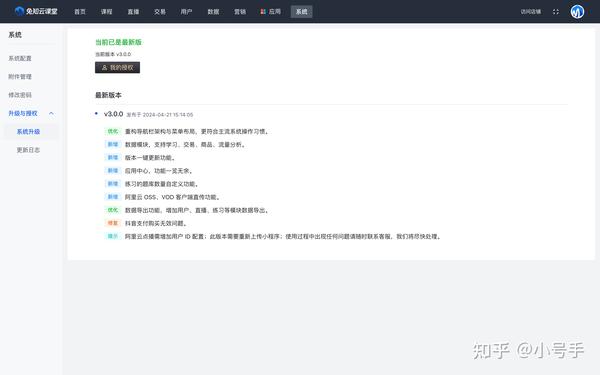Select the highlighted 系统 tab in top bar
Viewport: 600px width, 375px height.
click(x=302, y=11)
